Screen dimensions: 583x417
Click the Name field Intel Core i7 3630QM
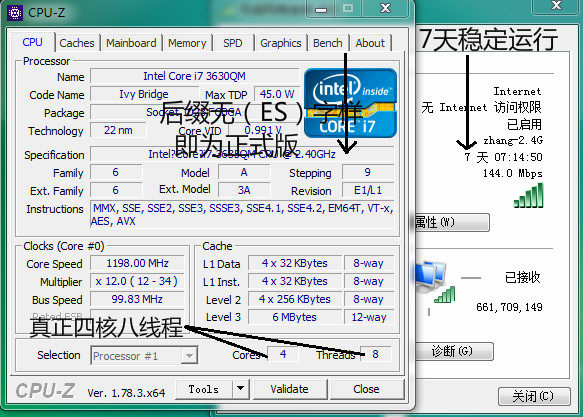194,76
